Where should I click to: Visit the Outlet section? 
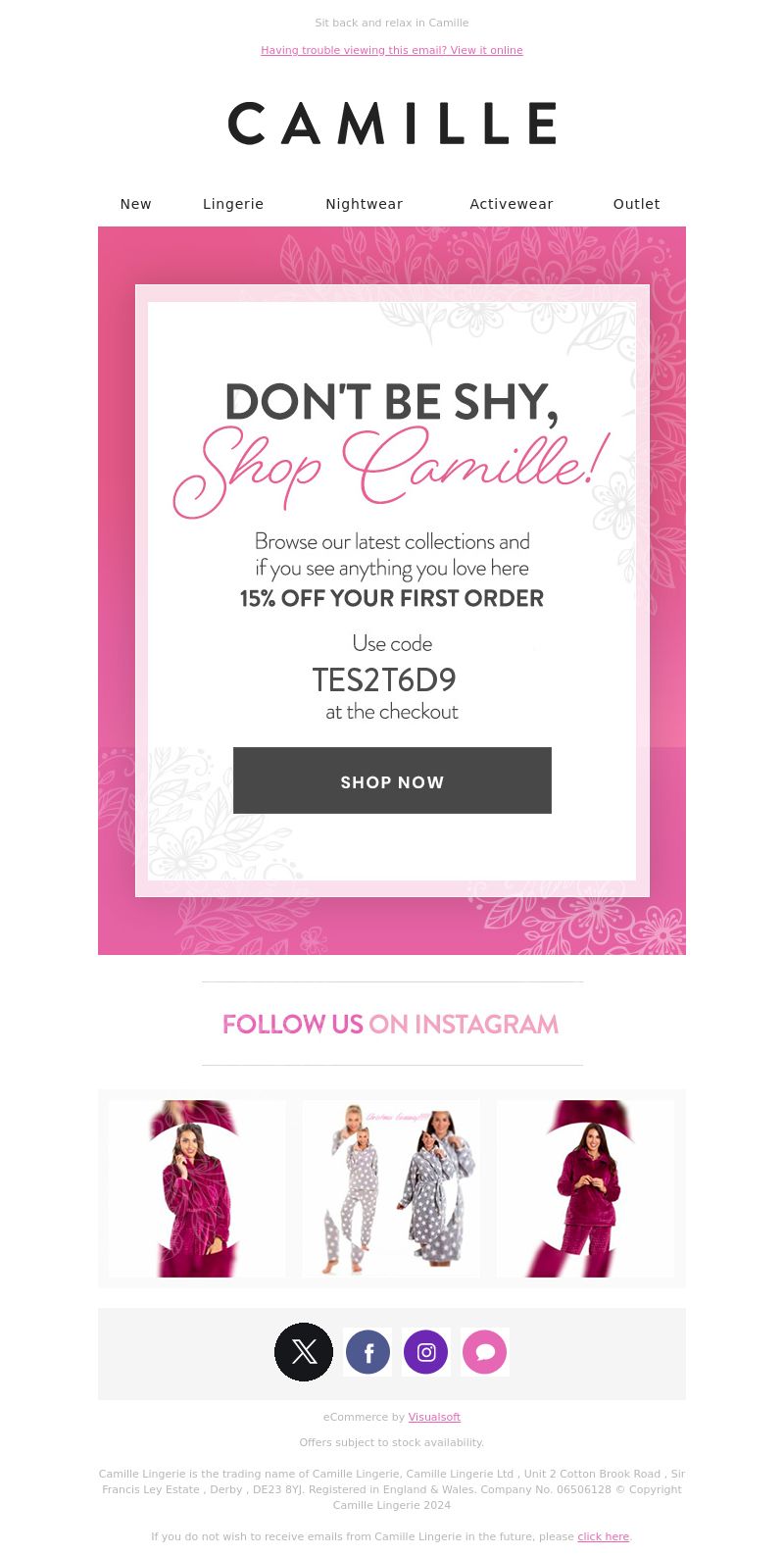[x=637, y=204]
